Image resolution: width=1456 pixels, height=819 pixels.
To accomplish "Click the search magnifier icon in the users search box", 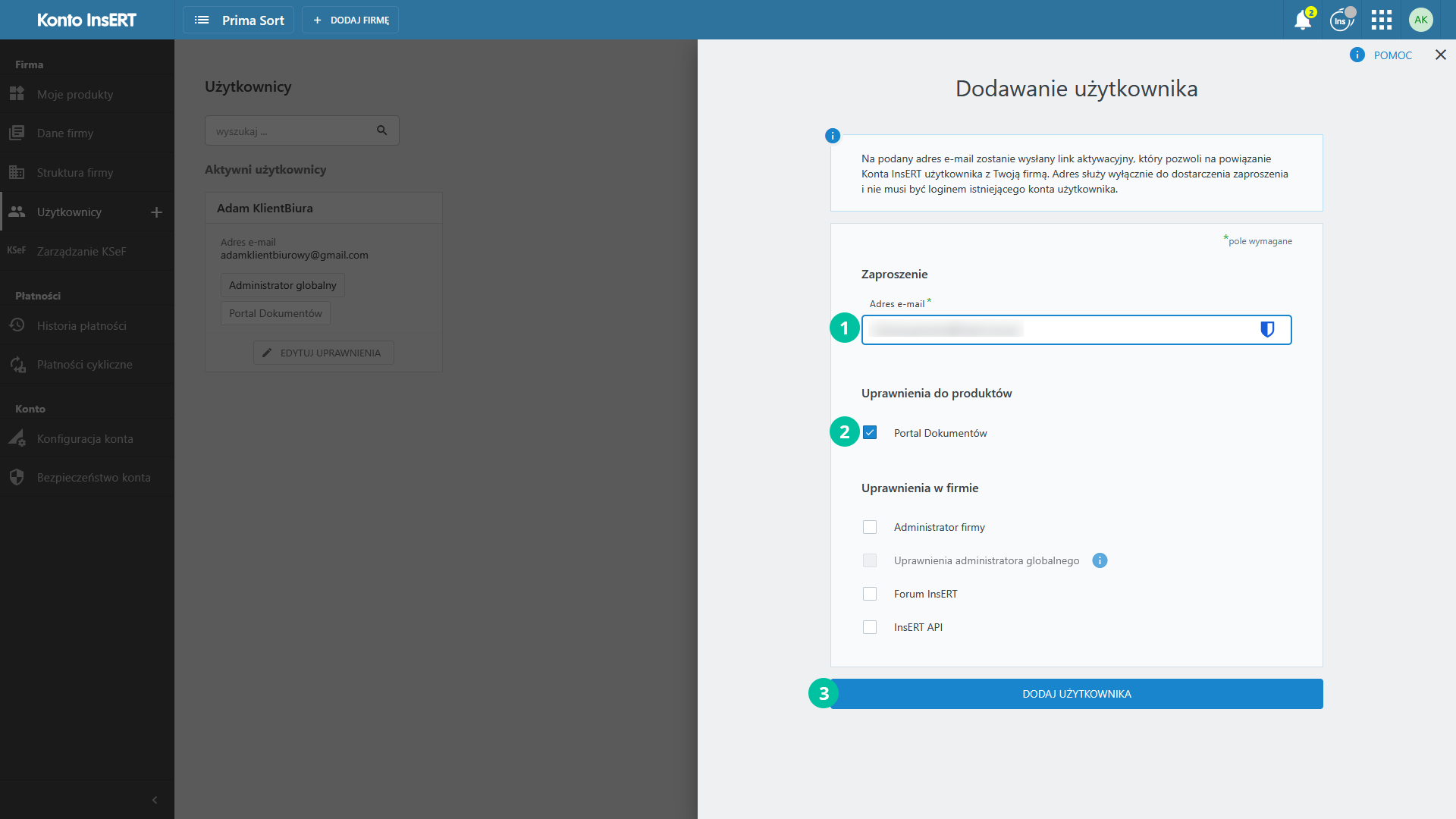I will pos(382,130).
